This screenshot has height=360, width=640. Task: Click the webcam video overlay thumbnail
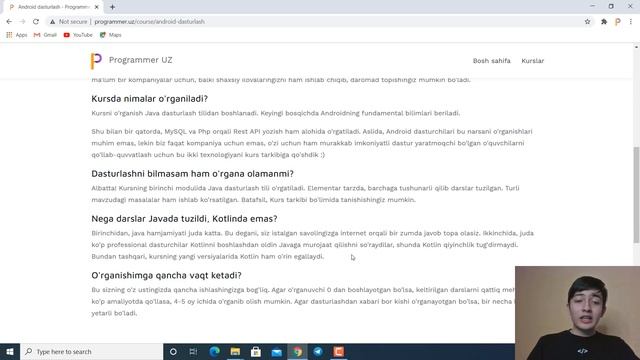coord(578,313)
